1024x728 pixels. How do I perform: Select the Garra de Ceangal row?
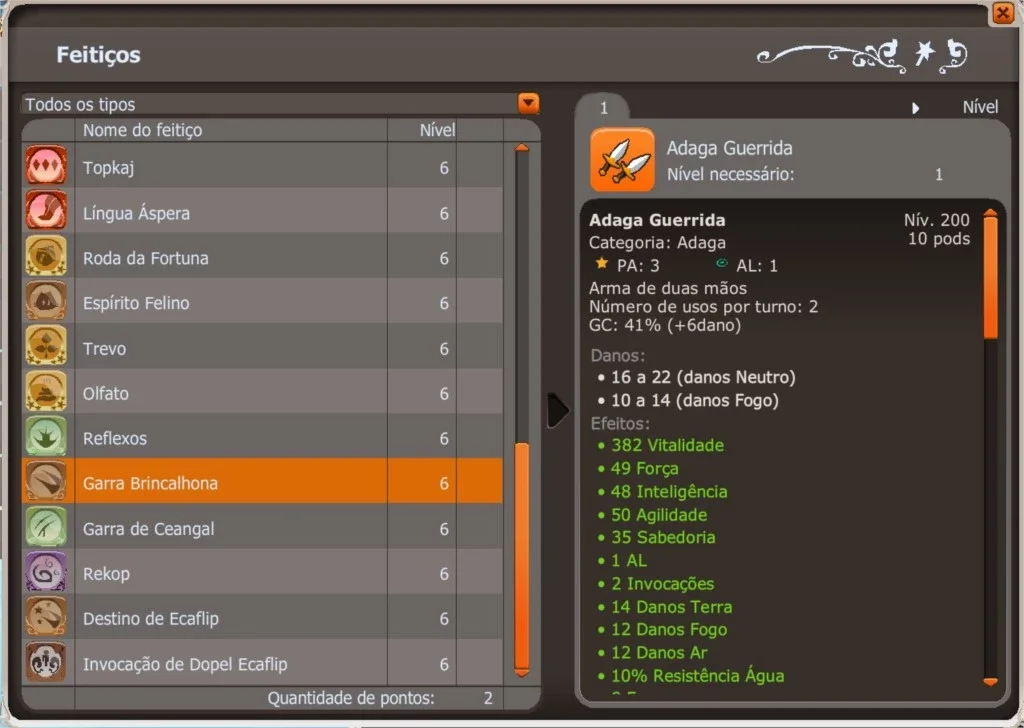point(263,526)
